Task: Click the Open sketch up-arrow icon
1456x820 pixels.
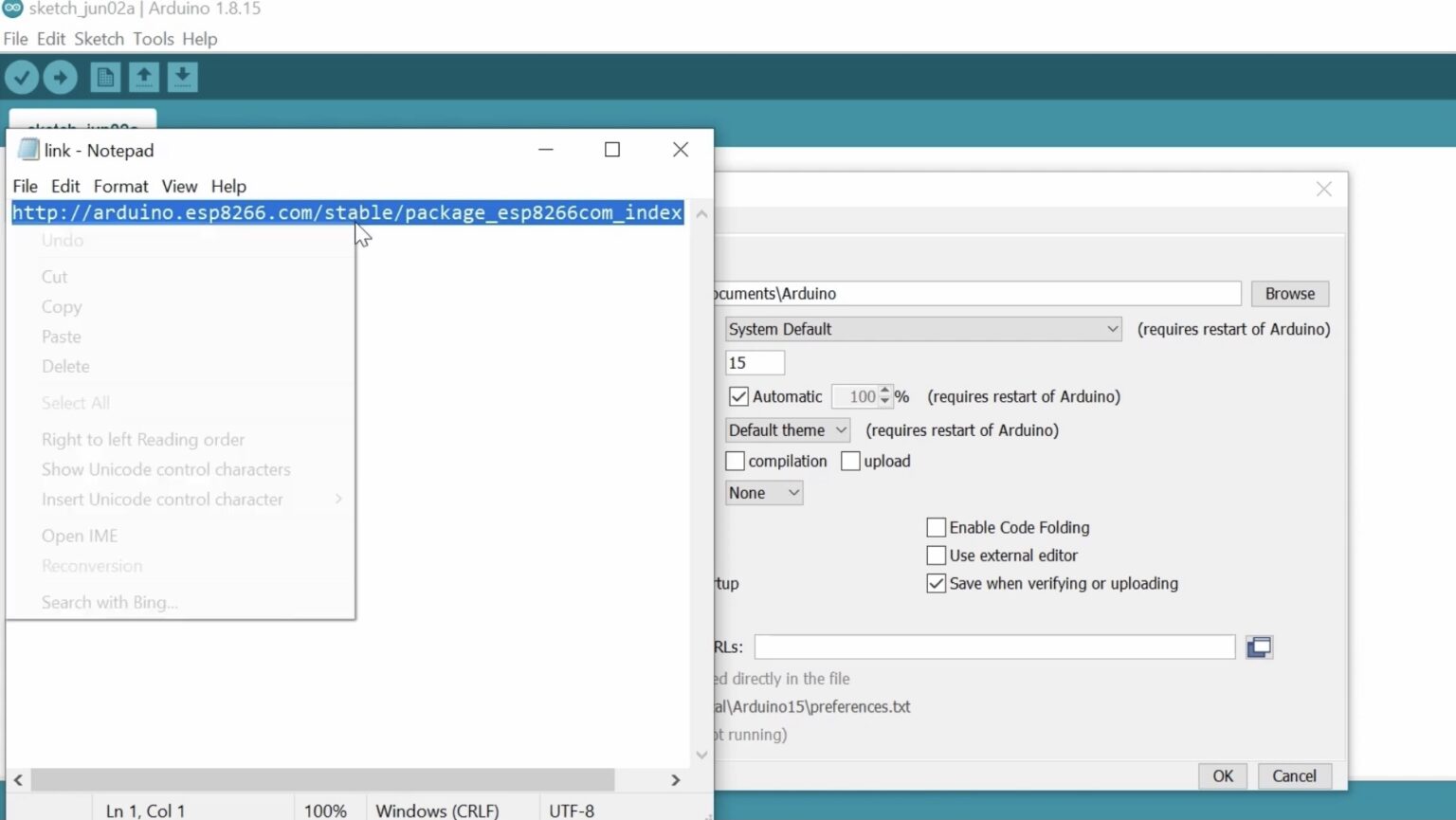Action: pyautogui.click(x=144, y=77)
